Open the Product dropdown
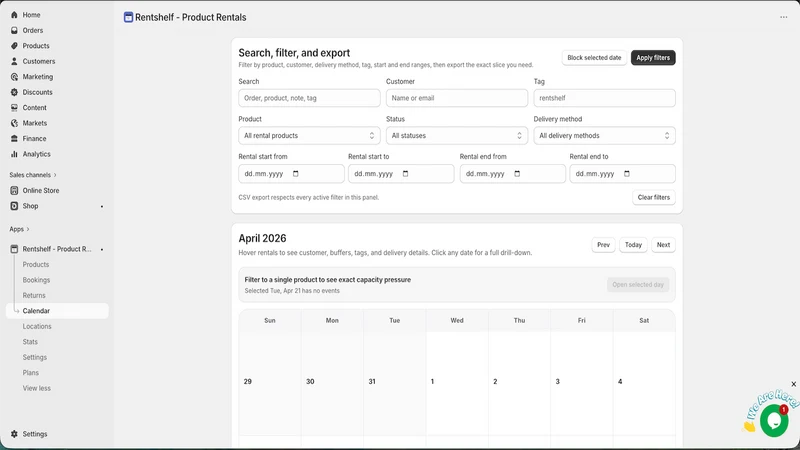The image size is (800, 450). click(x=309, y=136)
